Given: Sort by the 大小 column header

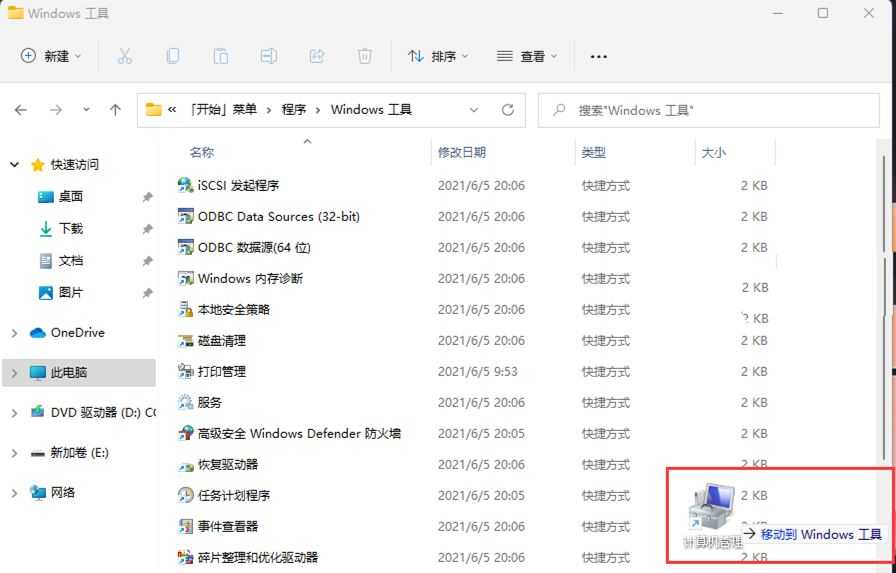Looking at the screenshot, I should [714, 153].
